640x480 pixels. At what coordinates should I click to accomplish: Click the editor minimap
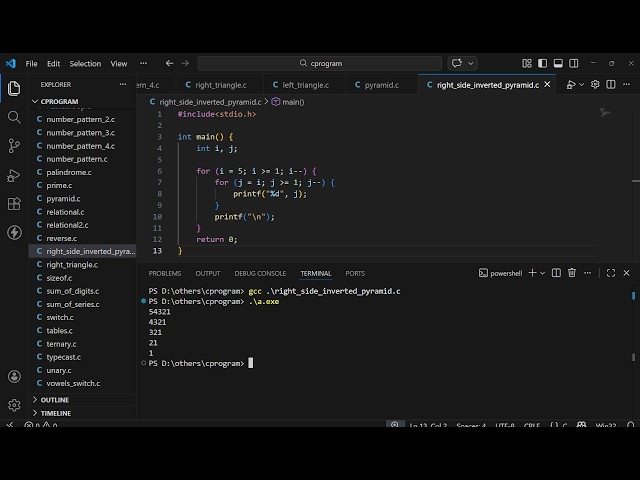[605, 112]
